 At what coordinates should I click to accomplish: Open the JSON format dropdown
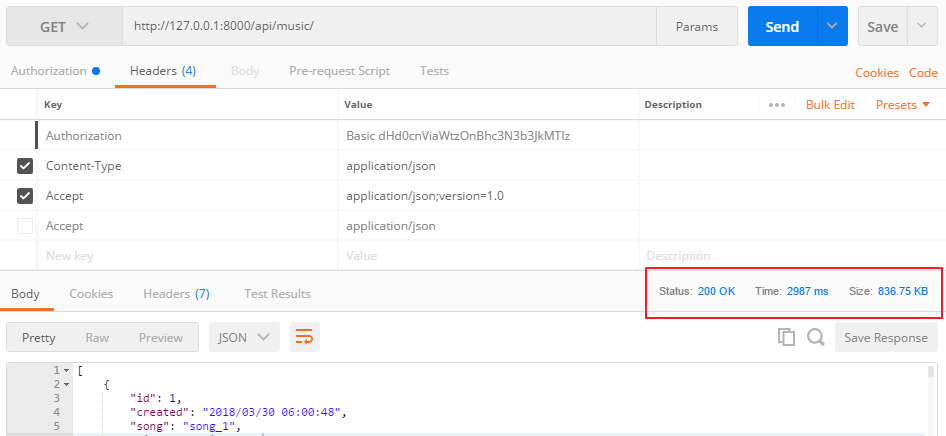click(244, 337)
